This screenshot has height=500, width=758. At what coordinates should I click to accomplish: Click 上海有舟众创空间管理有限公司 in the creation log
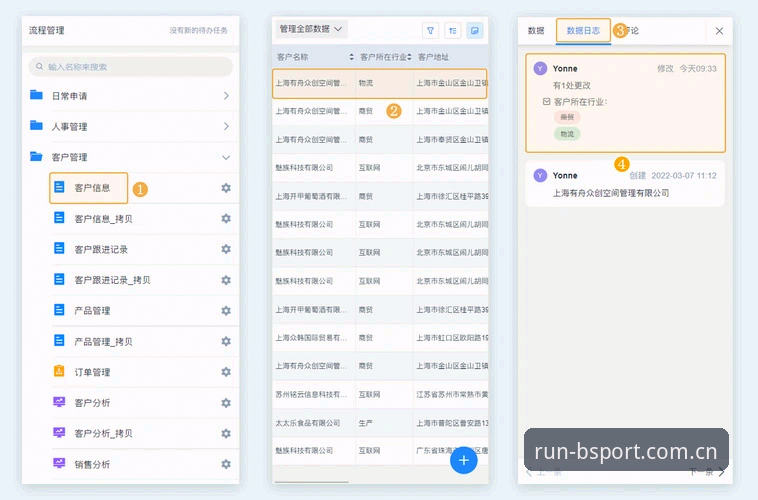point(611,193)
